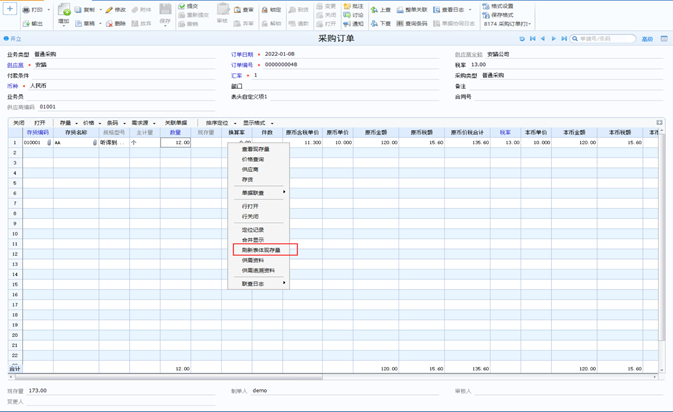Click the 复制 copy toolbar icon
The width and height of the screenshot is (673, 412).
tap(85, 10)
